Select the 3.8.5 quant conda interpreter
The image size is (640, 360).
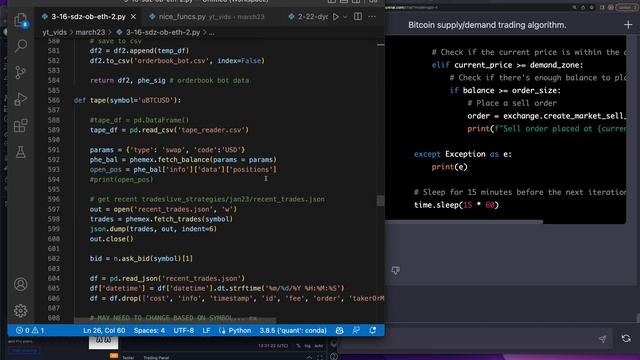click(293, 330)
